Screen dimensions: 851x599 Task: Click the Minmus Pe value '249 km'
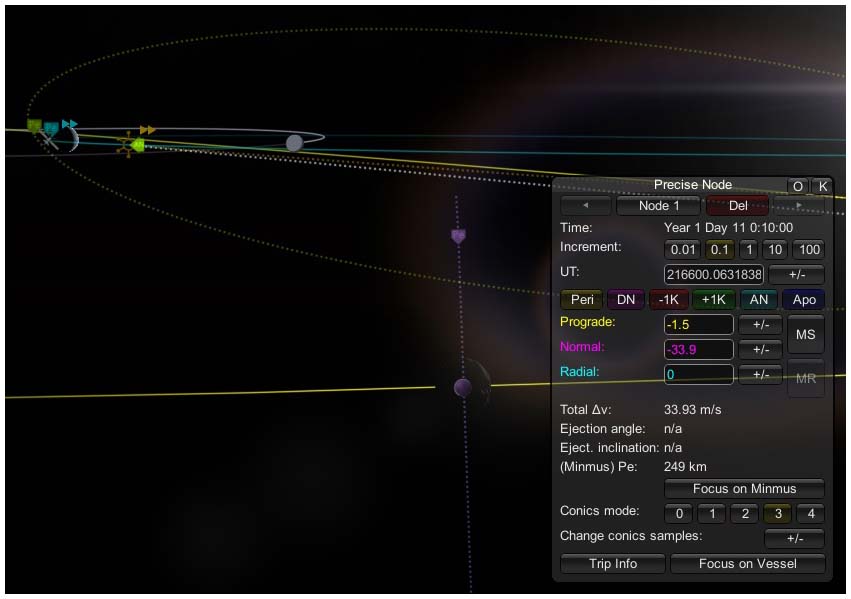(685, 467)
